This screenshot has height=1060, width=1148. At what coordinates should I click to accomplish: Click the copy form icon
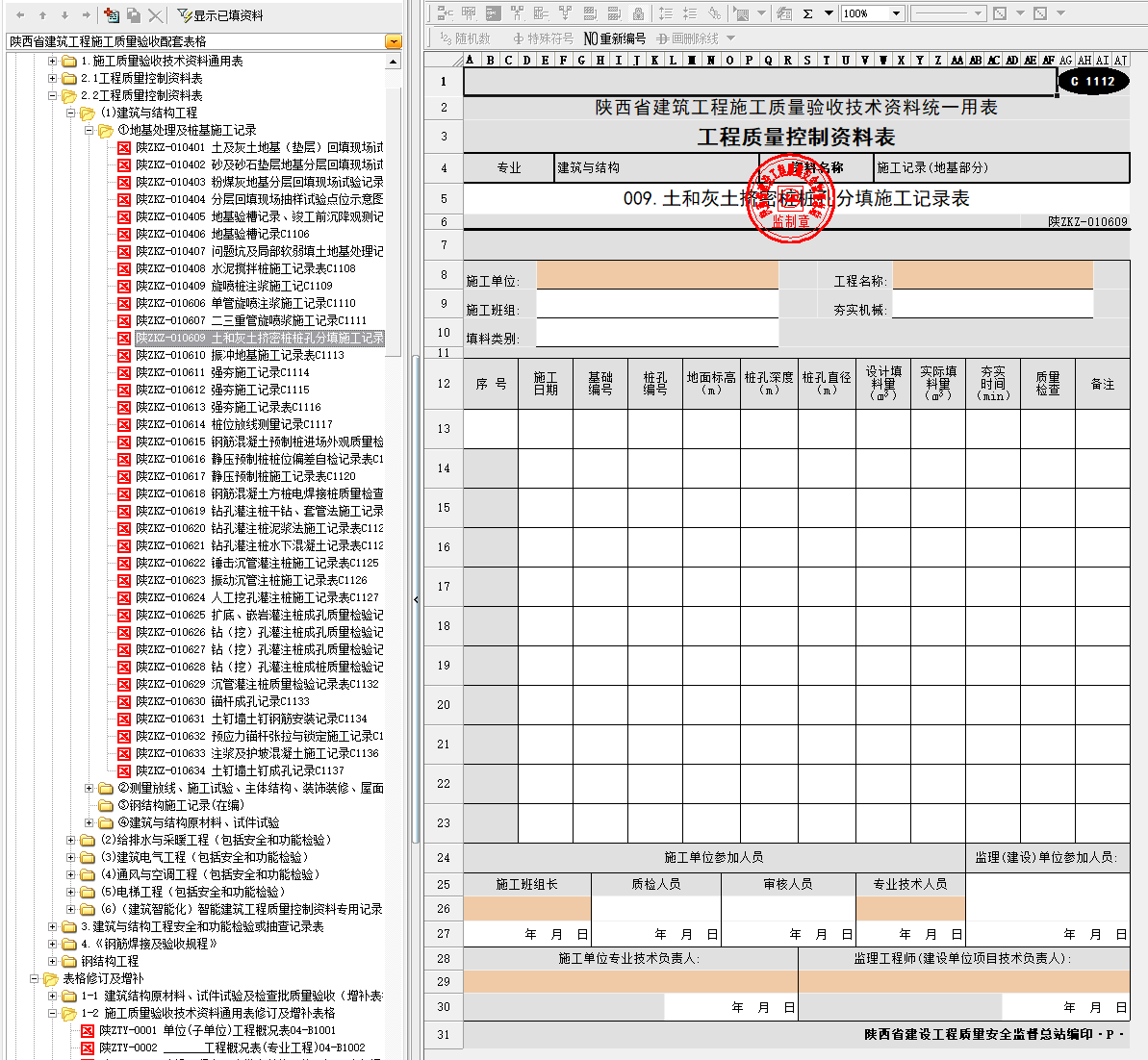pyautogui.click(x=133, y=14)
